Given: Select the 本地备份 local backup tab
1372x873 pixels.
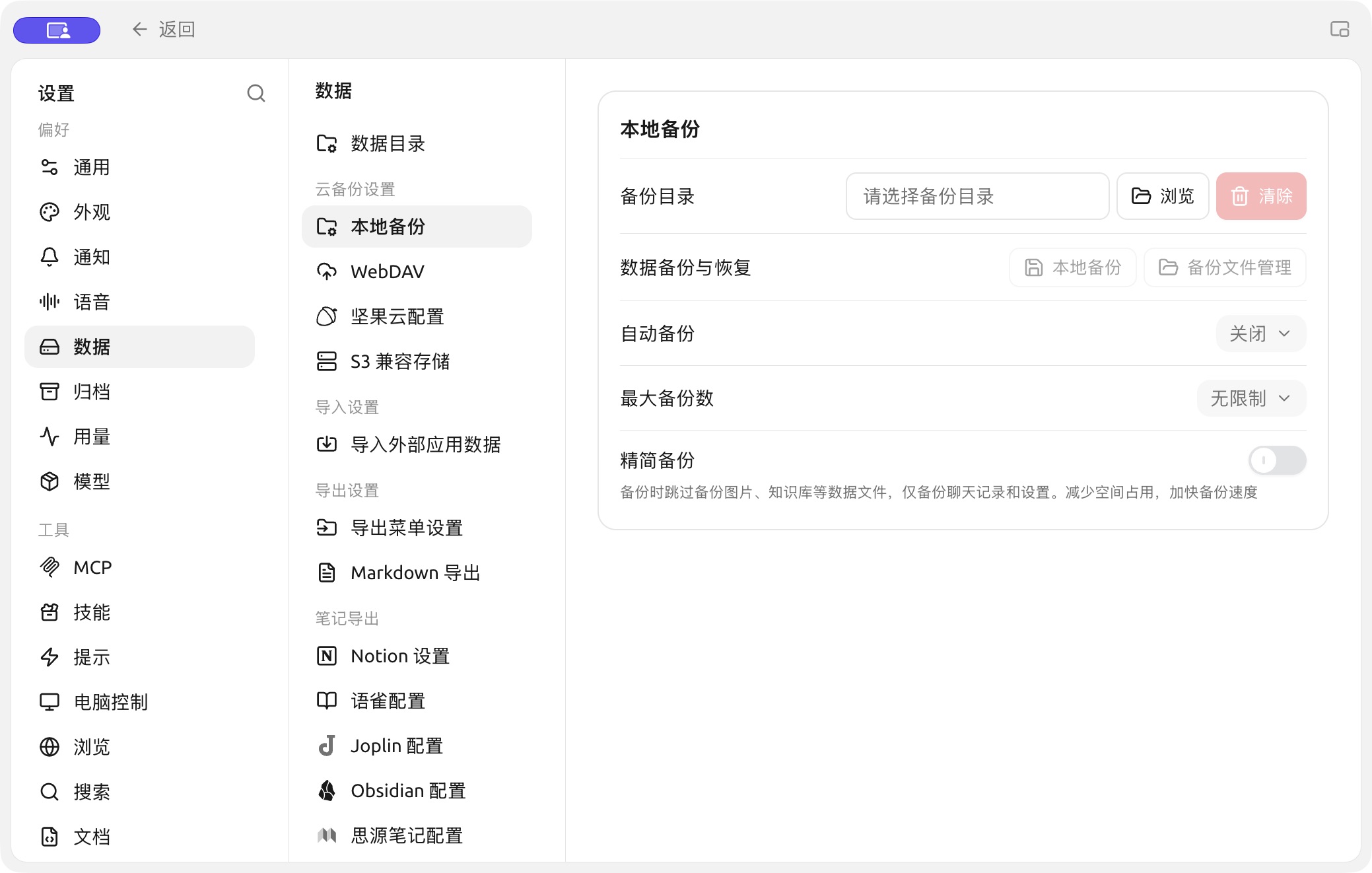Looking at the screenshot, I should [417, 227].
